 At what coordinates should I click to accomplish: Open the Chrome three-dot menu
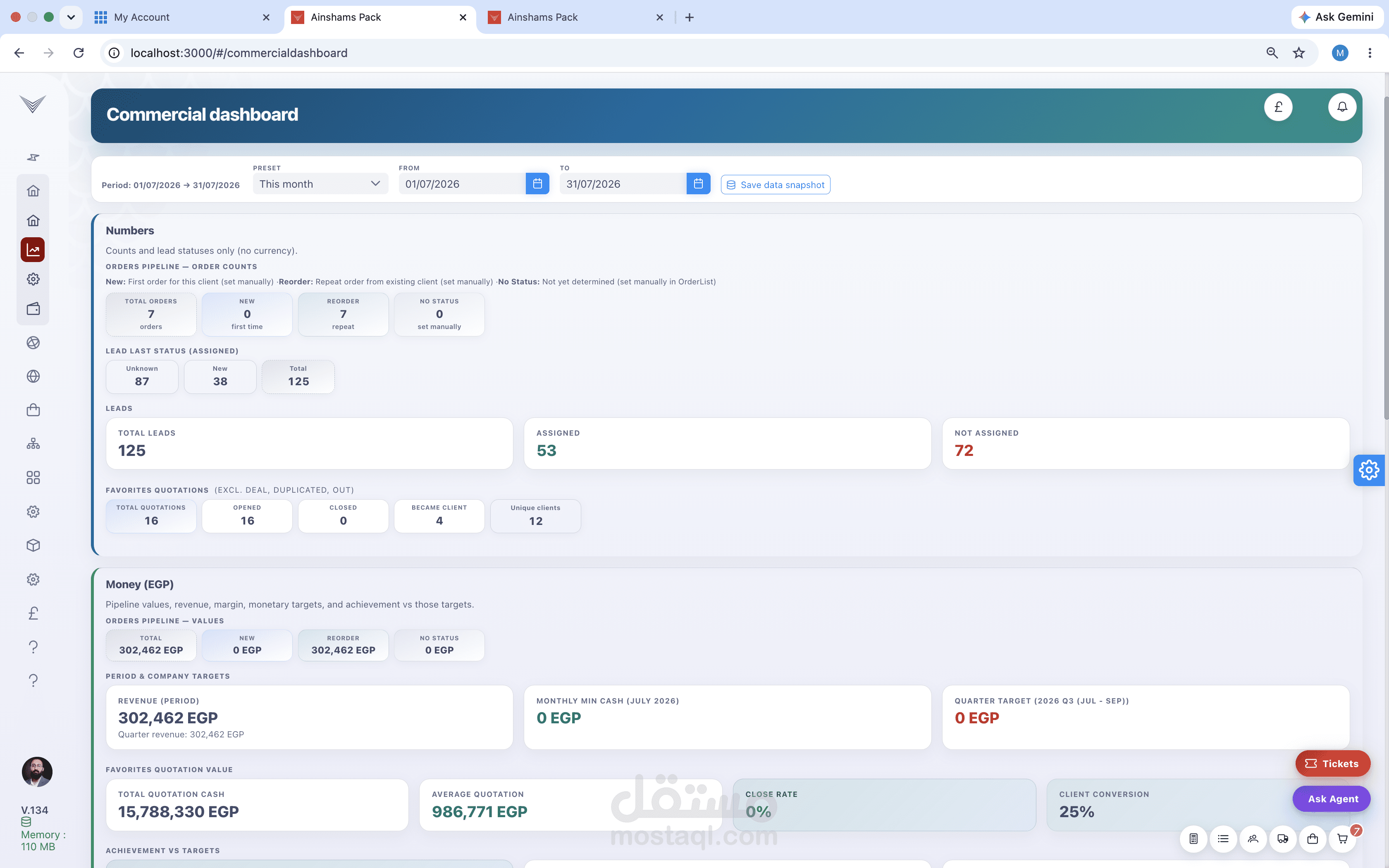(1370, 53)
